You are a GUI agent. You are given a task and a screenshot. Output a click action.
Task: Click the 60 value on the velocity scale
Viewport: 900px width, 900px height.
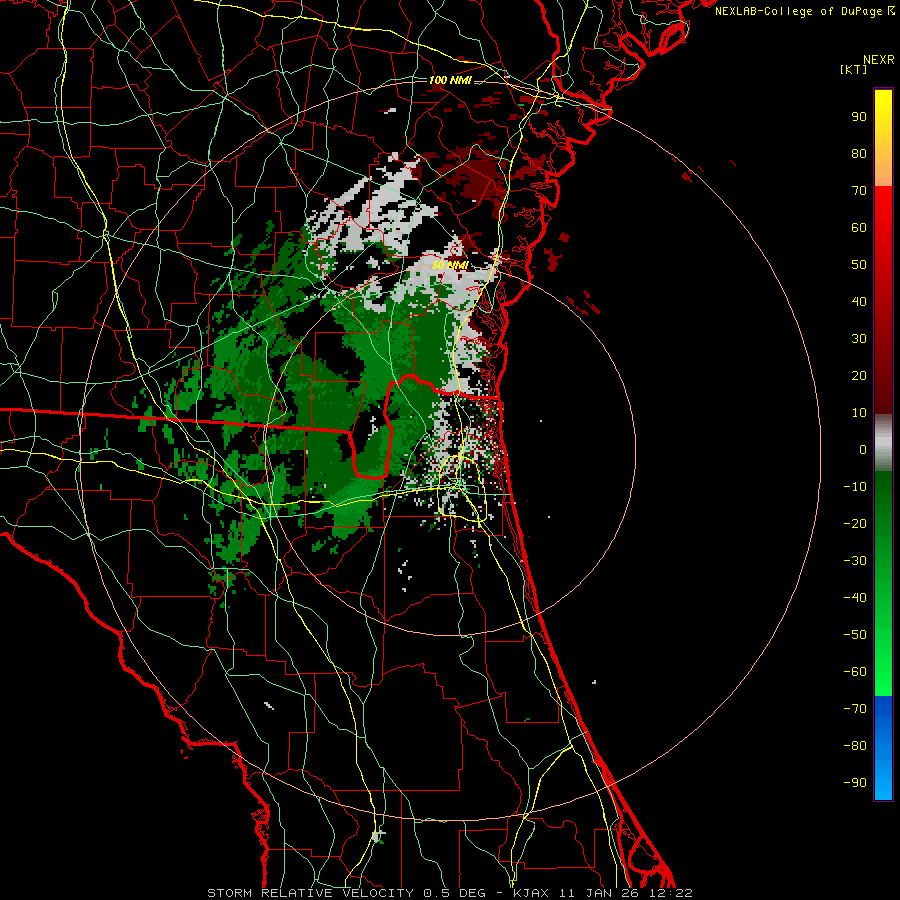tap(859, 228)
